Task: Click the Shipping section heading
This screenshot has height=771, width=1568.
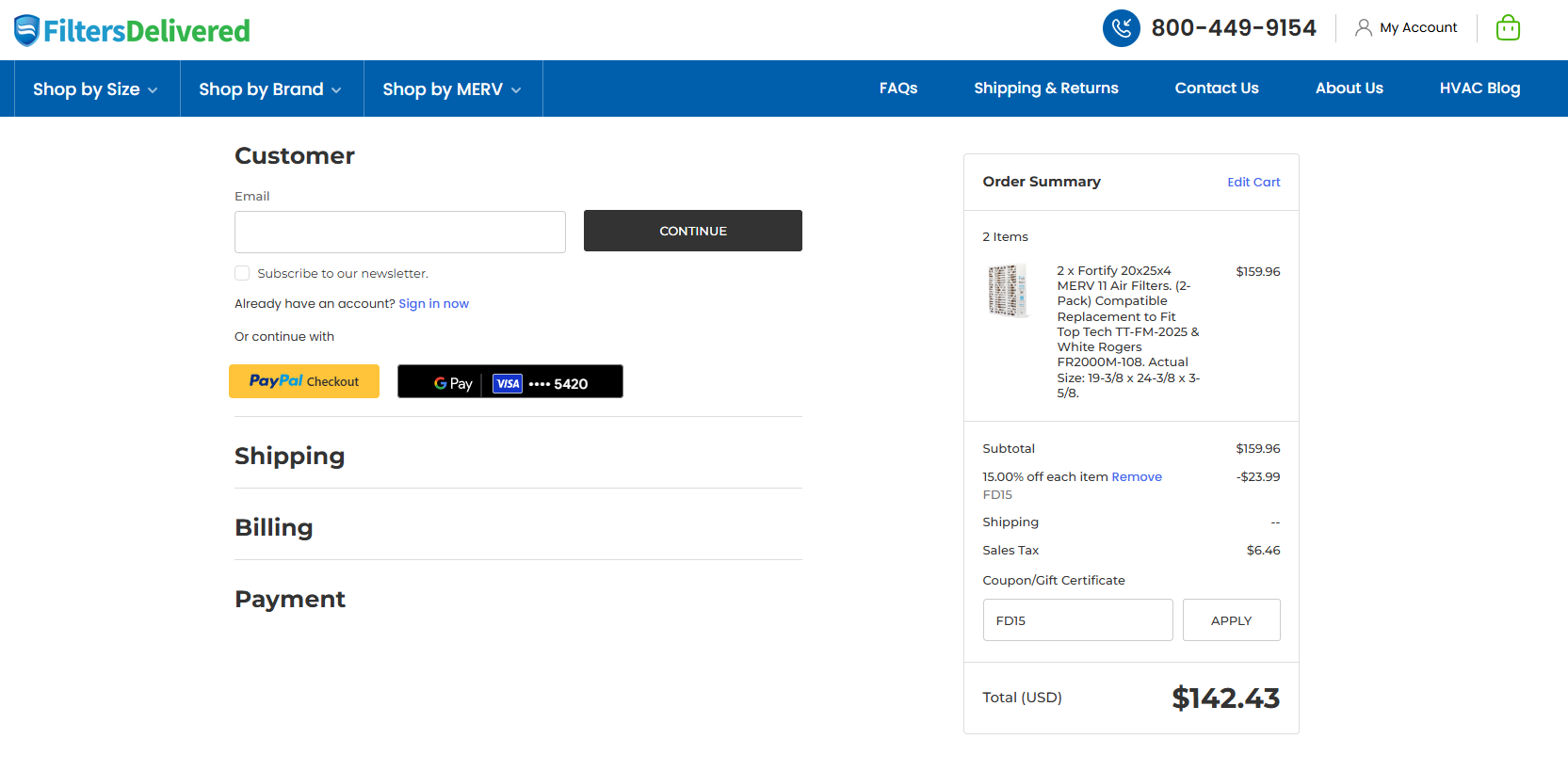Action: [x=289, y=456]
